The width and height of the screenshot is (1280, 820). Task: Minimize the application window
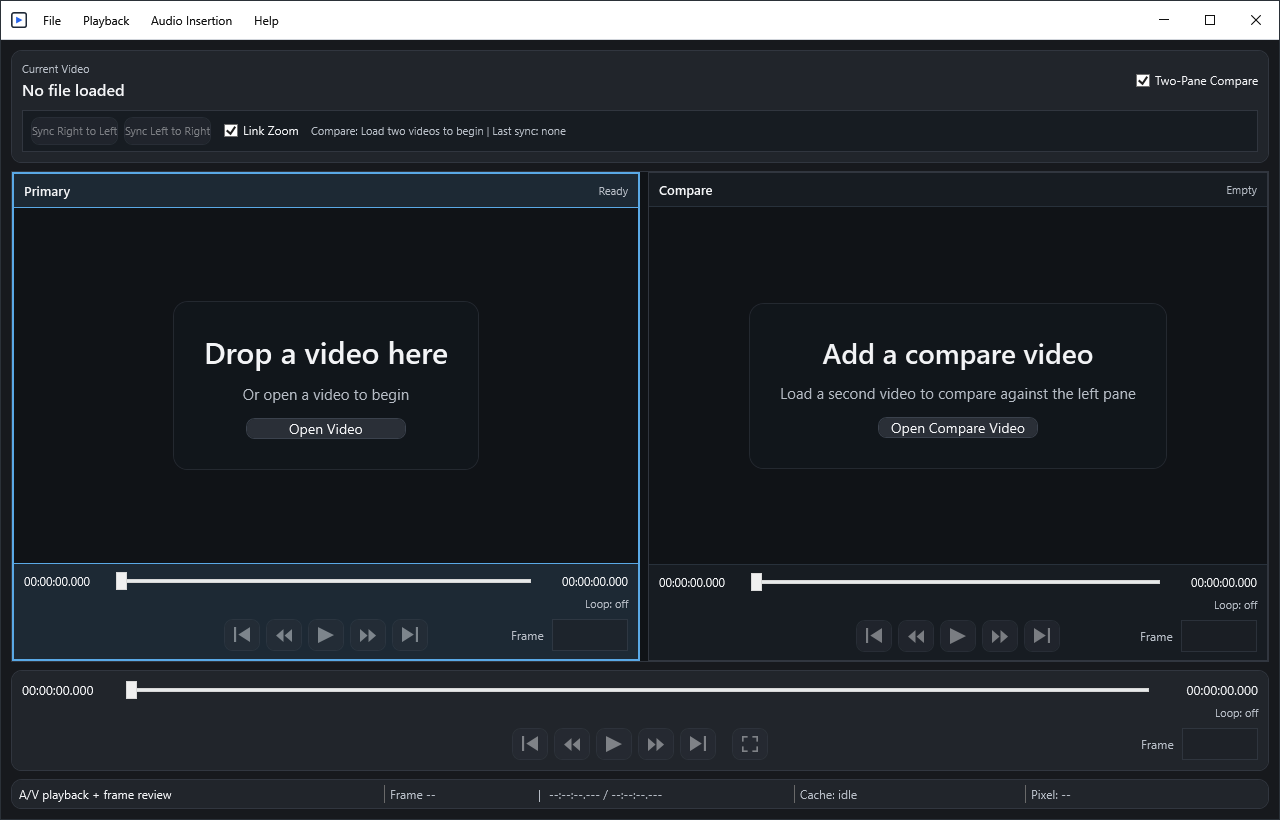(1164, 20)
